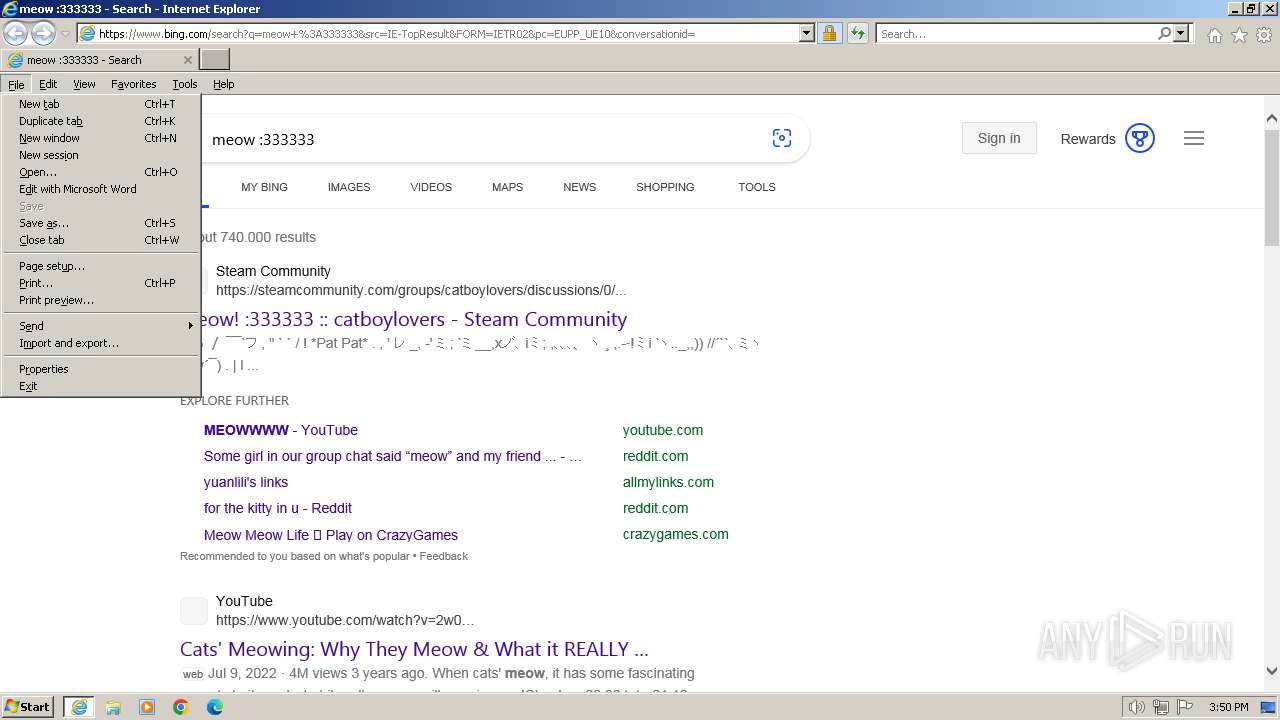Open the MY BING tab
Screen dimensions: 1280x720
[x=264, y=187]
